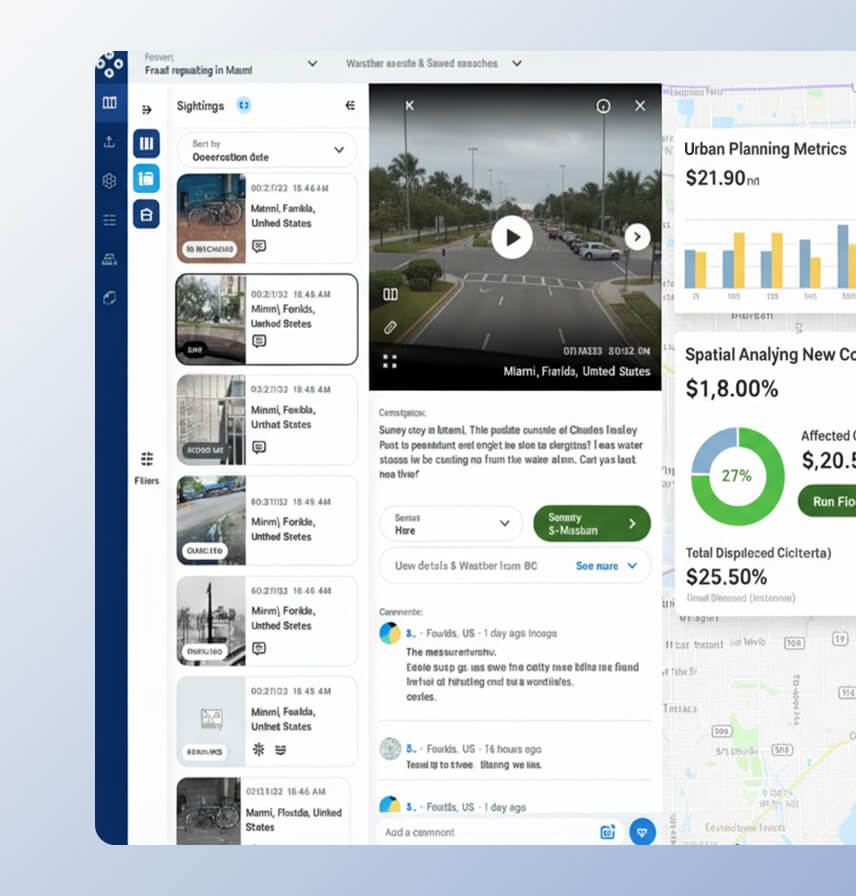Viewport: 856px width, 896px height.
Task: Click the blue send comment button
Action: pyautogui.click(x=641, y=831)
